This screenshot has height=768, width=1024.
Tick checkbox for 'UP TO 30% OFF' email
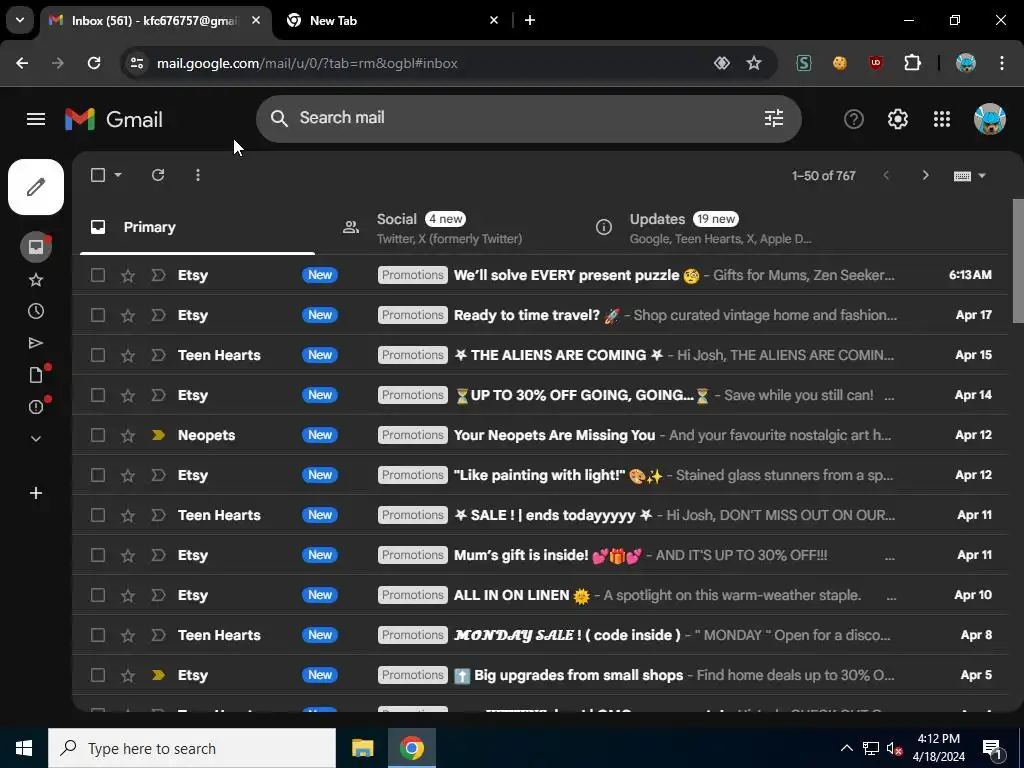(x=98, y=395)
